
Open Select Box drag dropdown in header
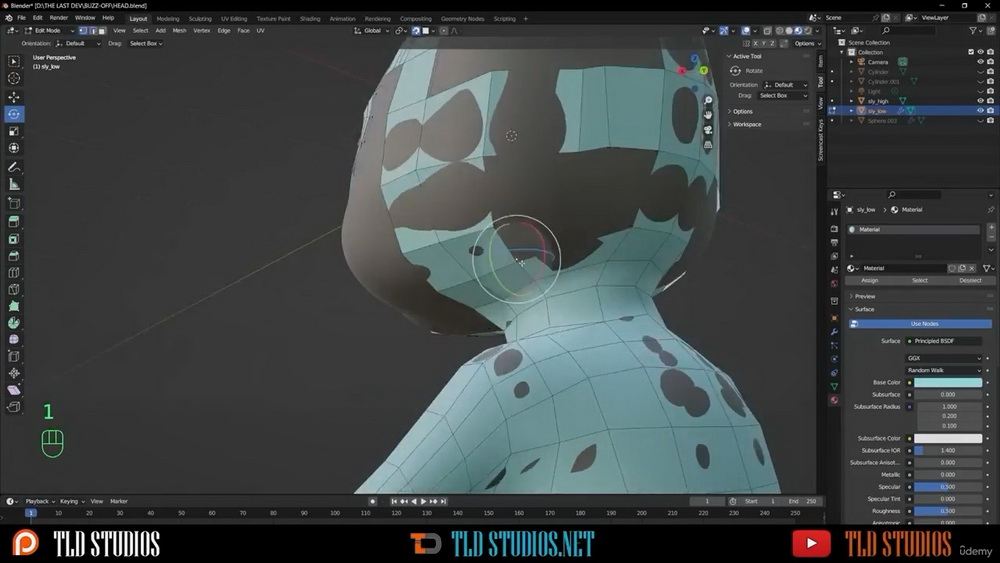point(146,43)
